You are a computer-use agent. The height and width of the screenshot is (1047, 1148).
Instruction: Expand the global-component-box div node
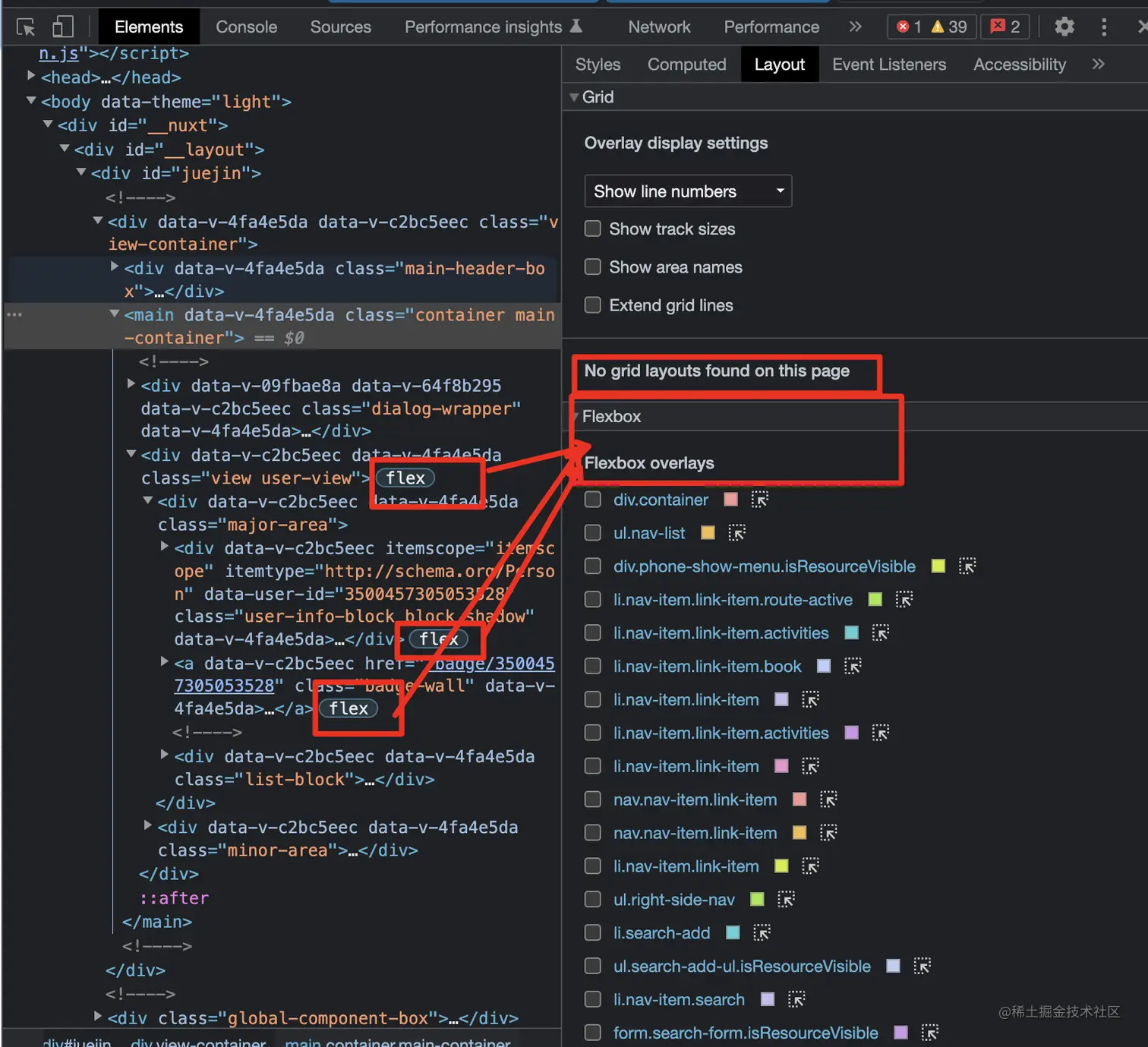[98, 1017]
